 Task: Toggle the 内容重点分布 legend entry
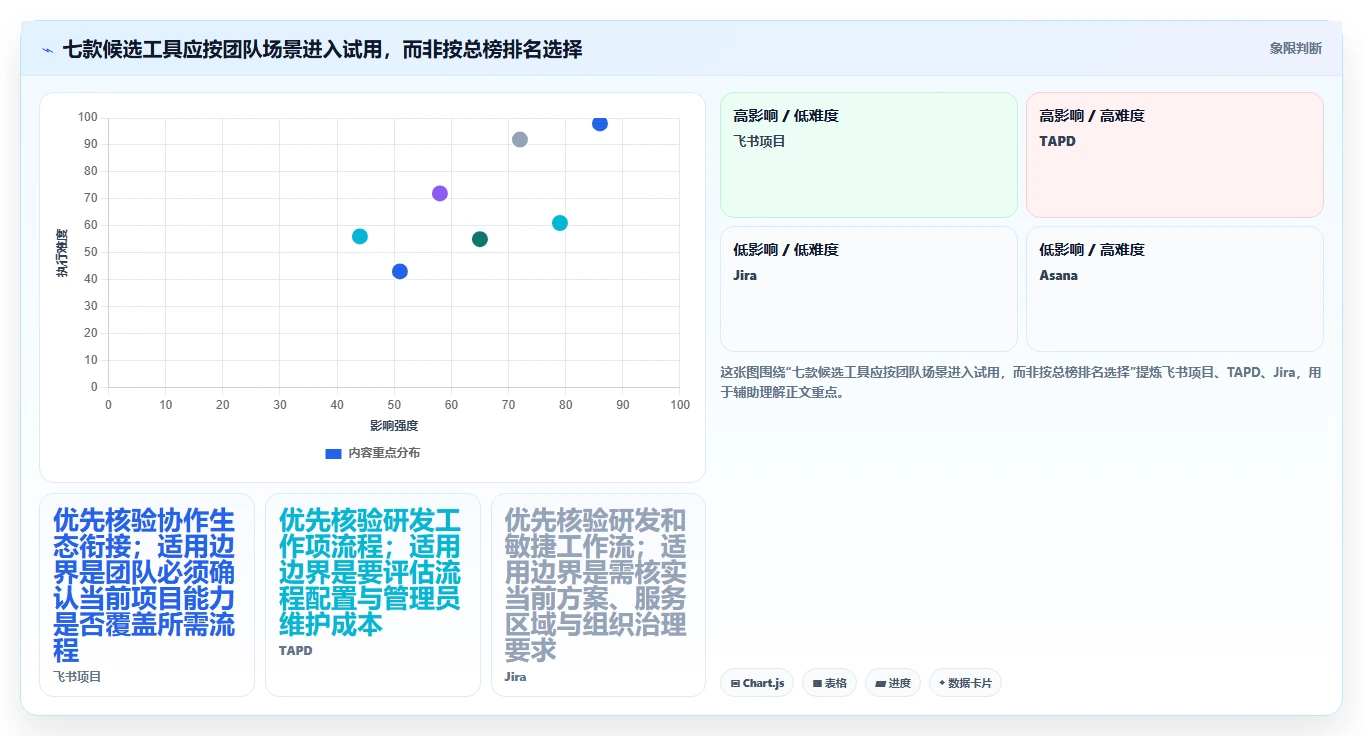(x=373, y=453)
